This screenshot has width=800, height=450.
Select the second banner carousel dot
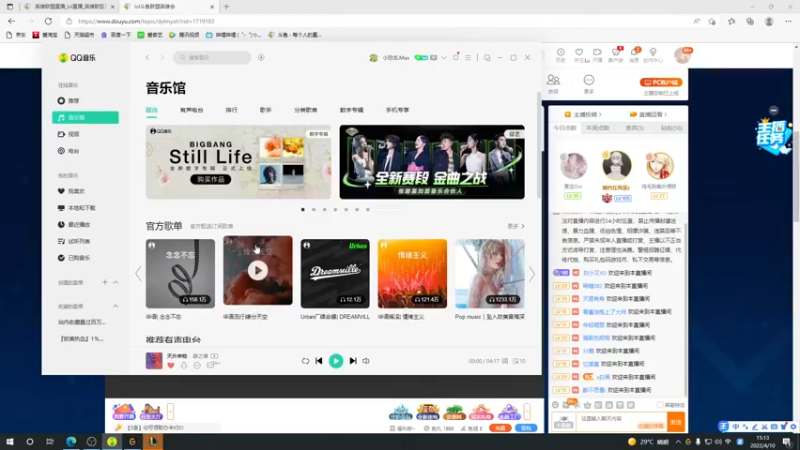(x=314, y=210)
